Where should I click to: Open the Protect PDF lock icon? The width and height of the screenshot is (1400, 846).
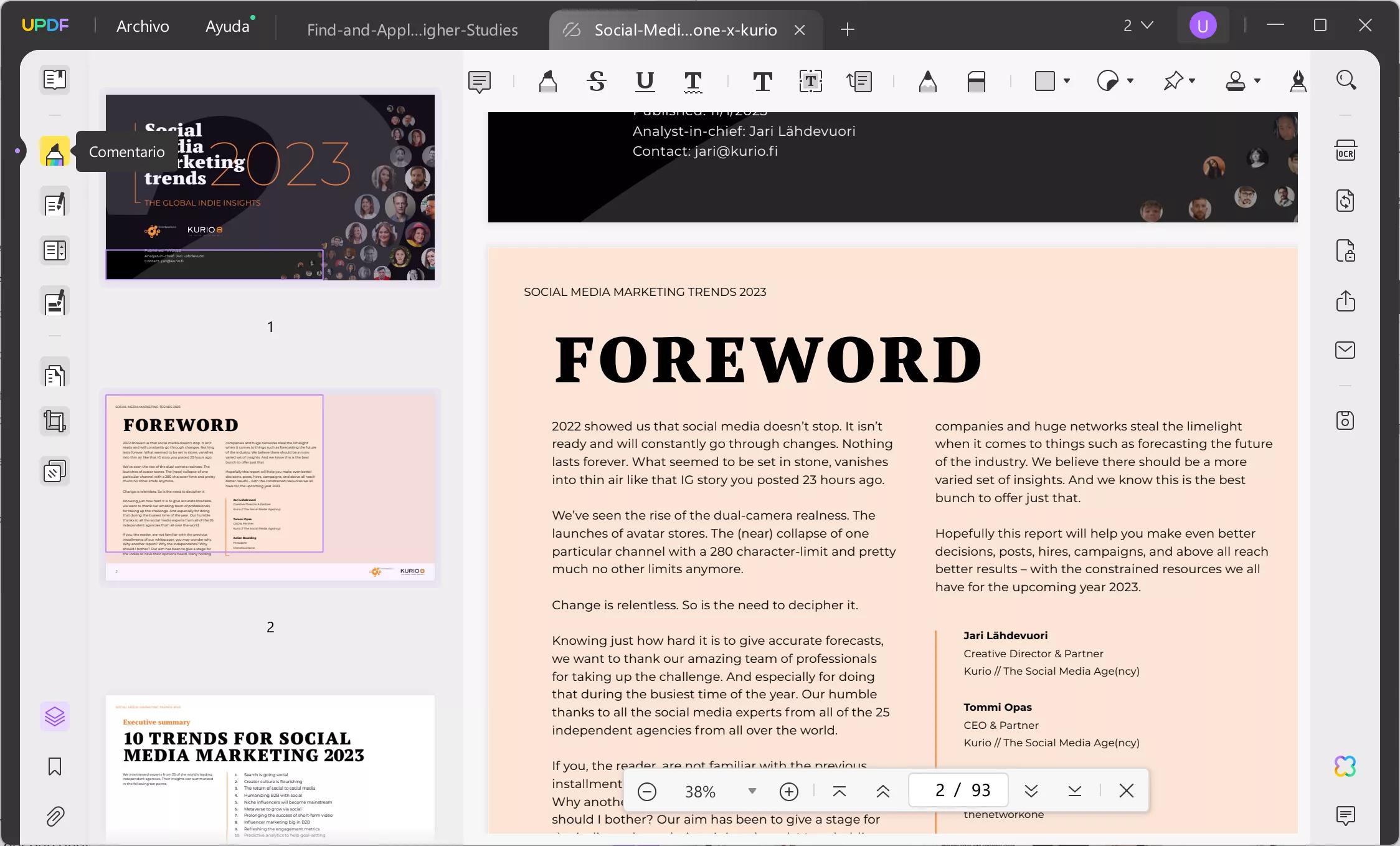click(1346, 250)
